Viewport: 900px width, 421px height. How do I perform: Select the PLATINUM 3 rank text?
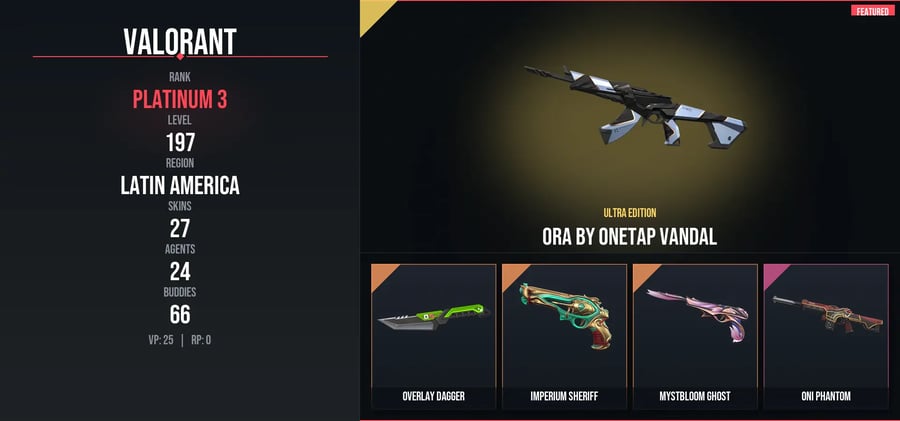[x=180, y=100]
